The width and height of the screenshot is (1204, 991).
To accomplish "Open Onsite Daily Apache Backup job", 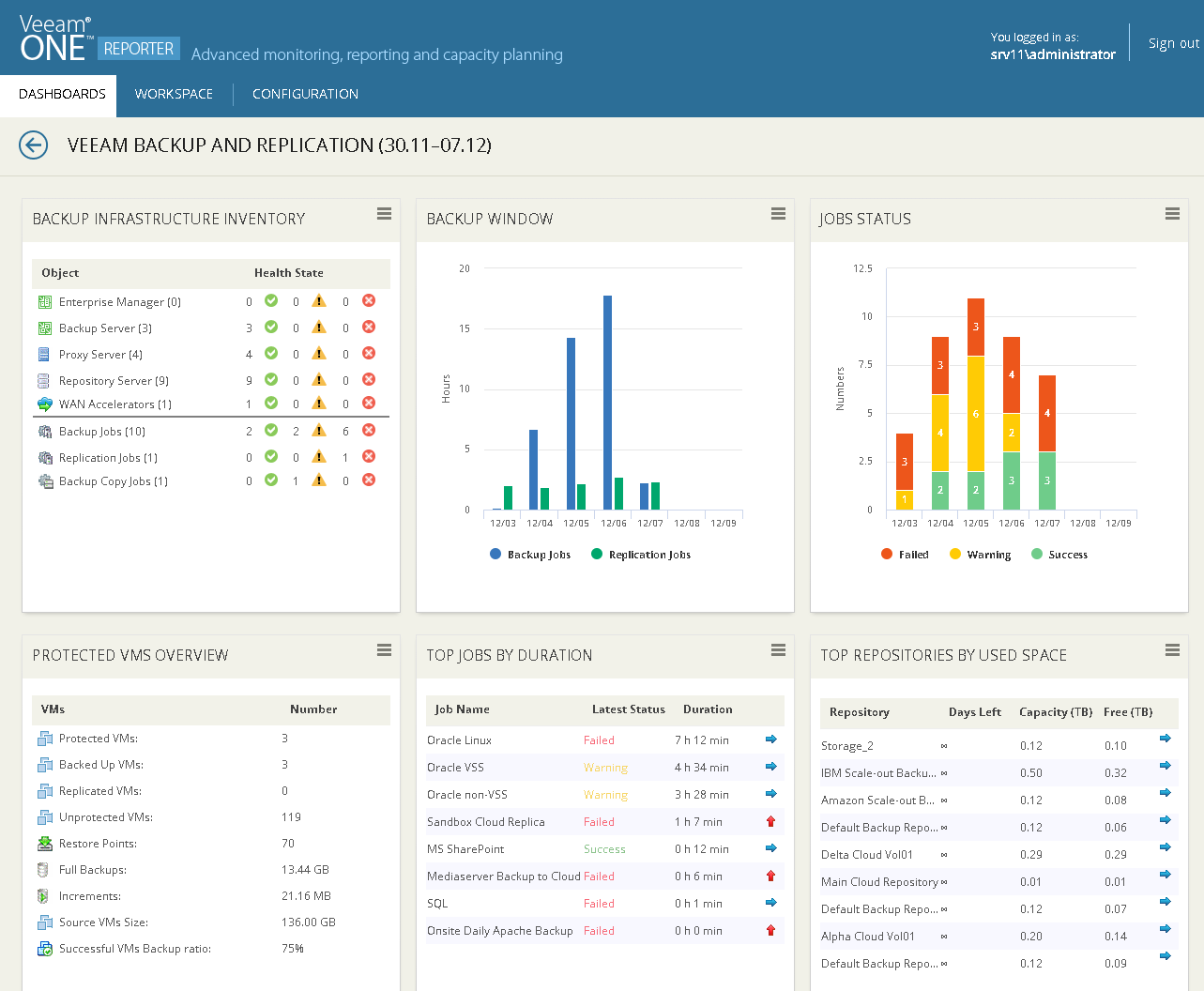I will coord(499,931).
